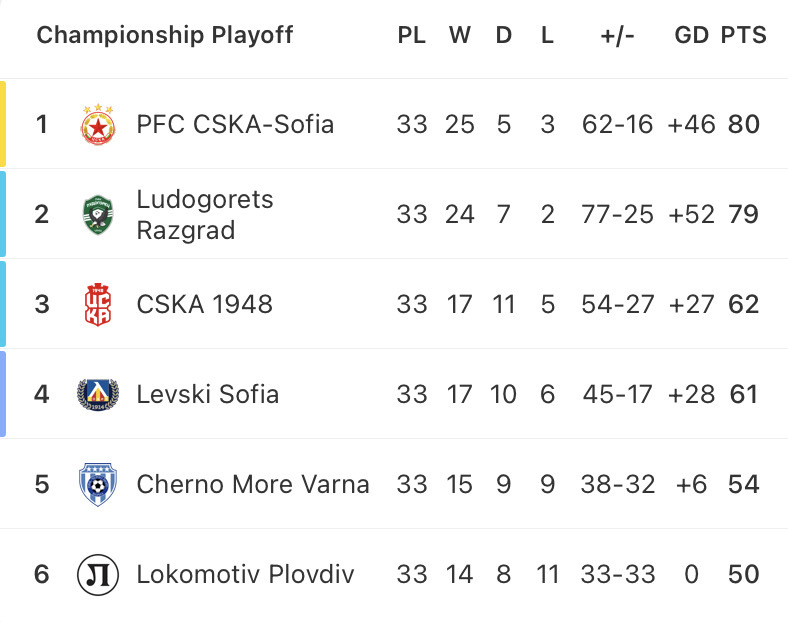Open the Ludogorets Razgrad team link
Screen dimensions: 788x623
coord(205,215)
